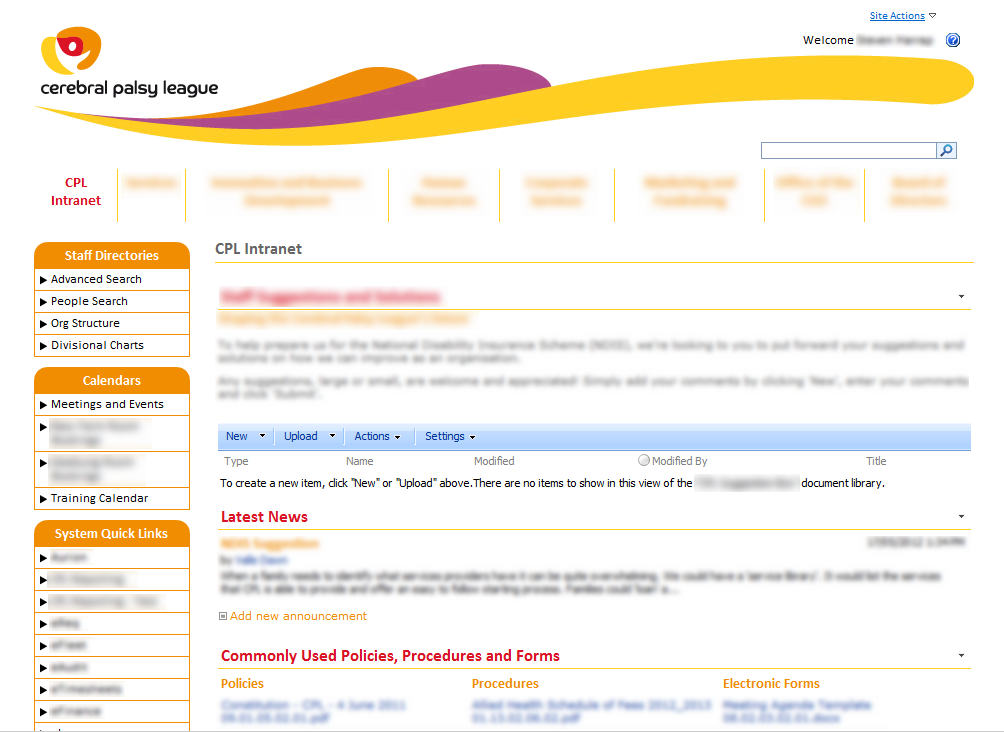Sort by the Name column header
This screenshot has height=732, width=1004.
tap(360, 461)
